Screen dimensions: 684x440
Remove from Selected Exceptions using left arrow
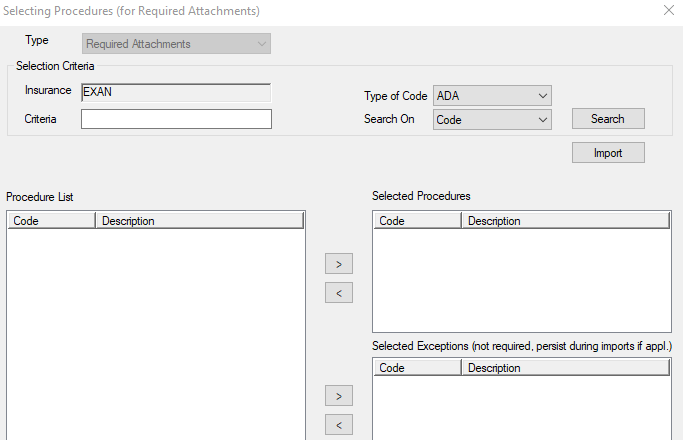point(339,426)
